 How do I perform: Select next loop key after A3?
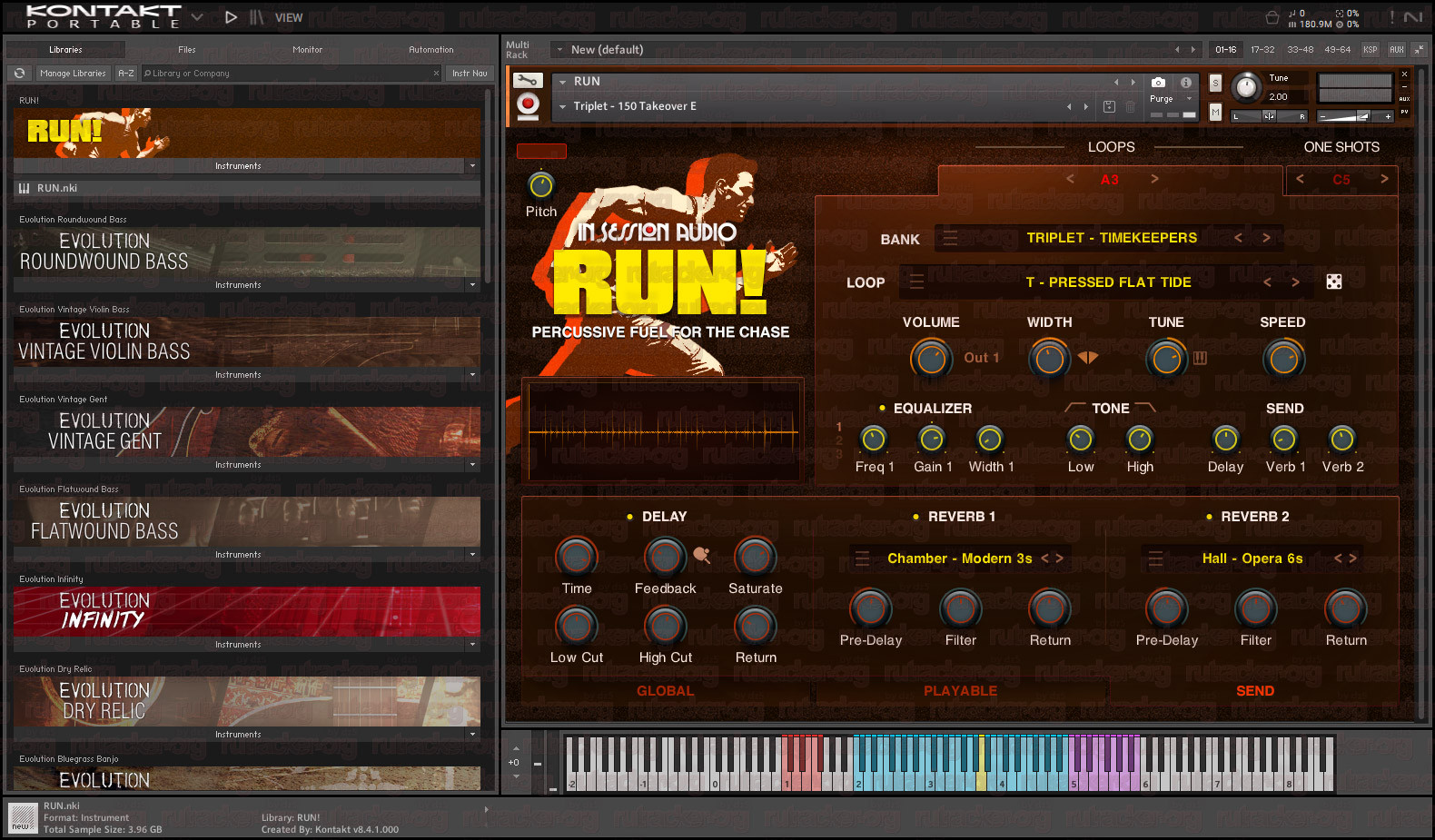pyautogui.click(x=1154, y=179)
